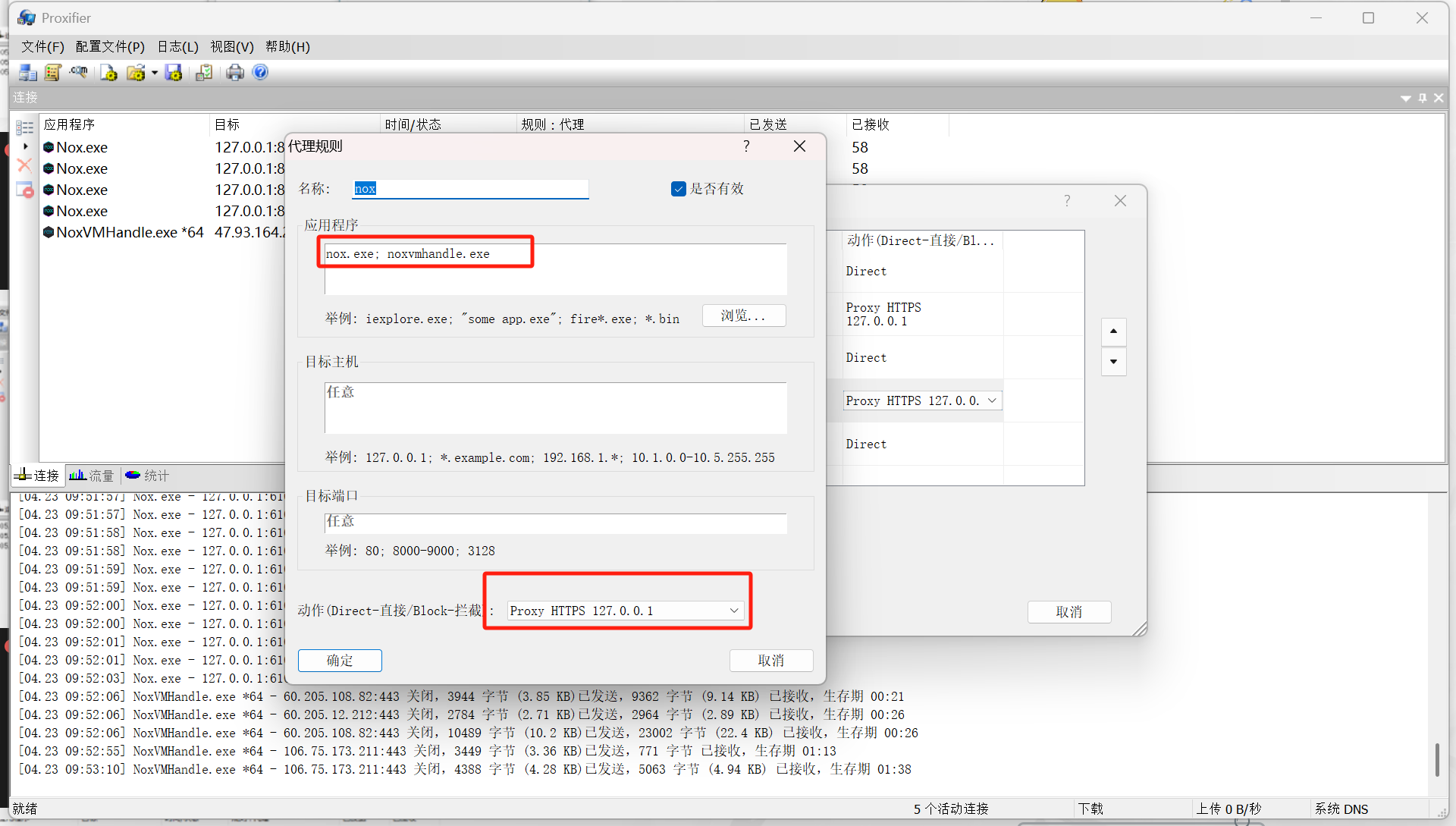Open Proxy HTTPS 127.0.0. dropdown in rules list
The height and width of the screenshot is (826, 1456).
922,400
